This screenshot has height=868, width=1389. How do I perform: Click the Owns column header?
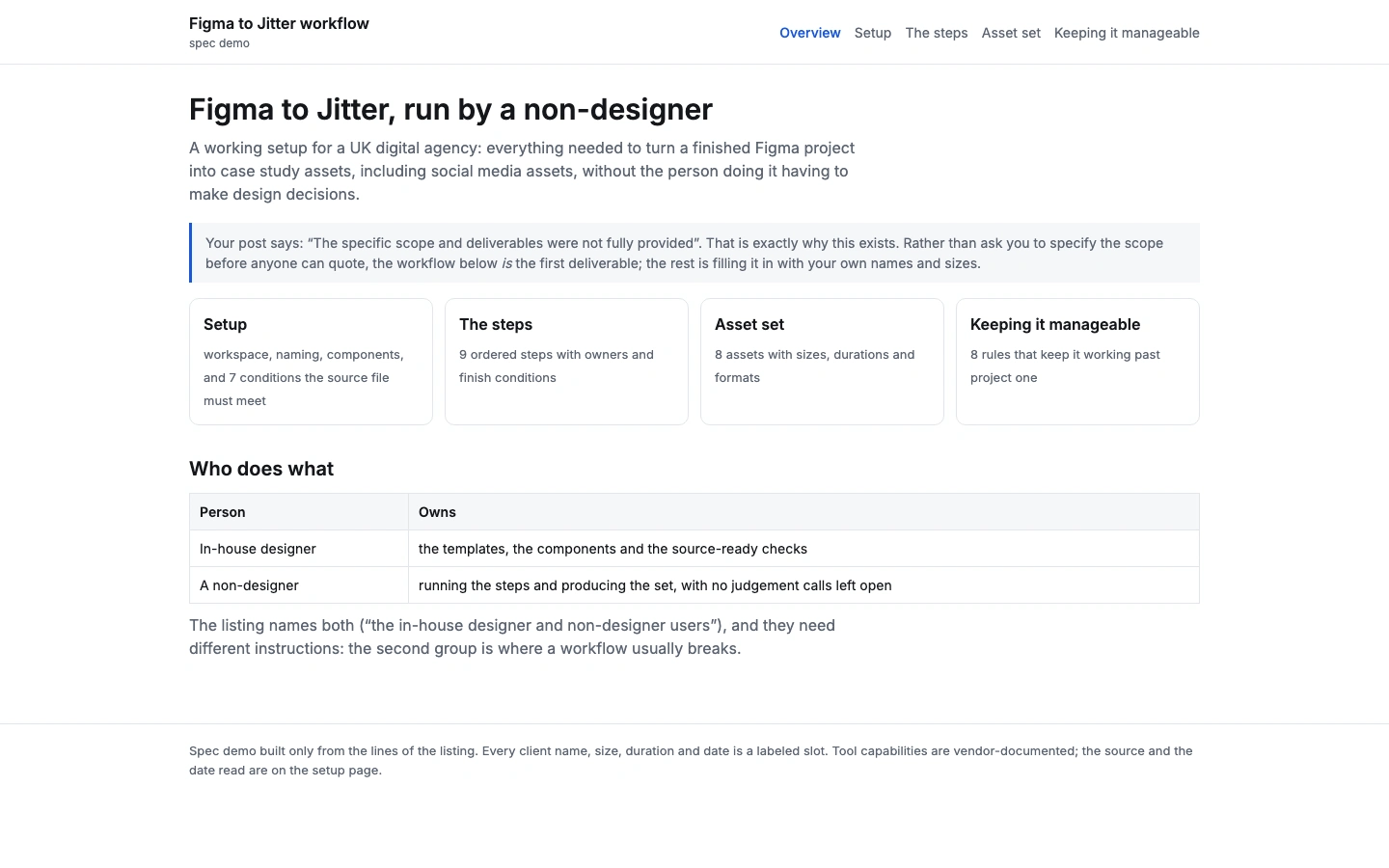pos(803,512)
